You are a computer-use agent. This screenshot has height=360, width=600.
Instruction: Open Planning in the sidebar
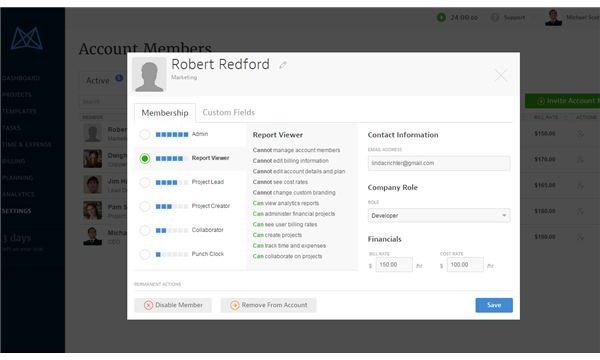pyautogui.click(x=17, y=178)
